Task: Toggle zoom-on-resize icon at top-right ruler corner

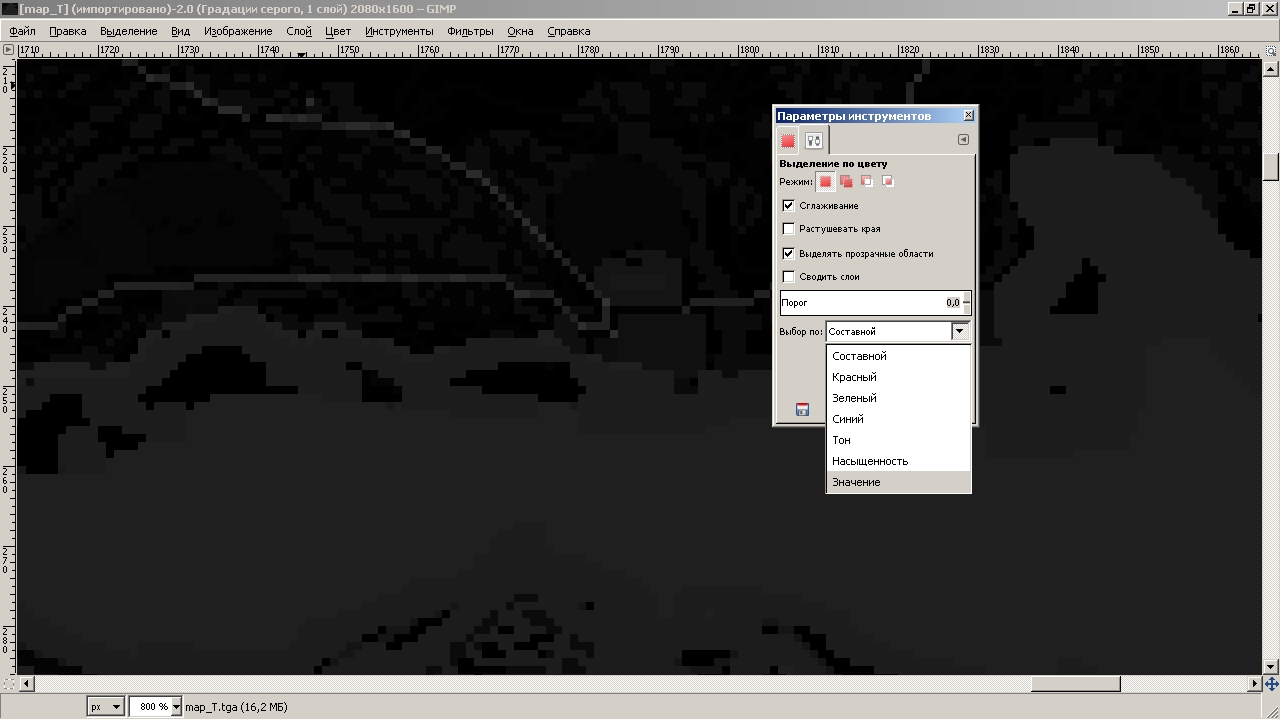Action: (x=1270, y=49)
